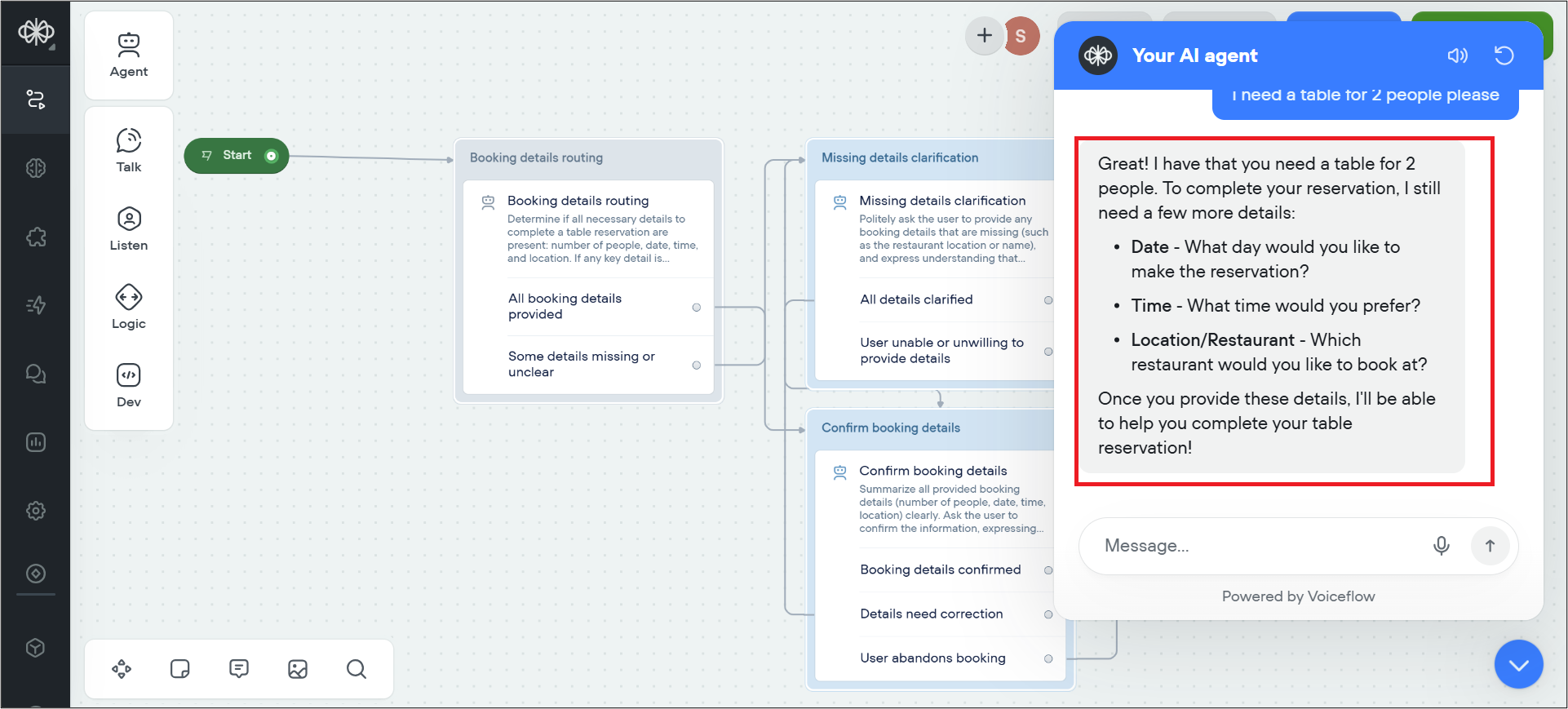Click the microphone icon in message box
This screenshot has height=709, width=1568.
click(1442, 546)
